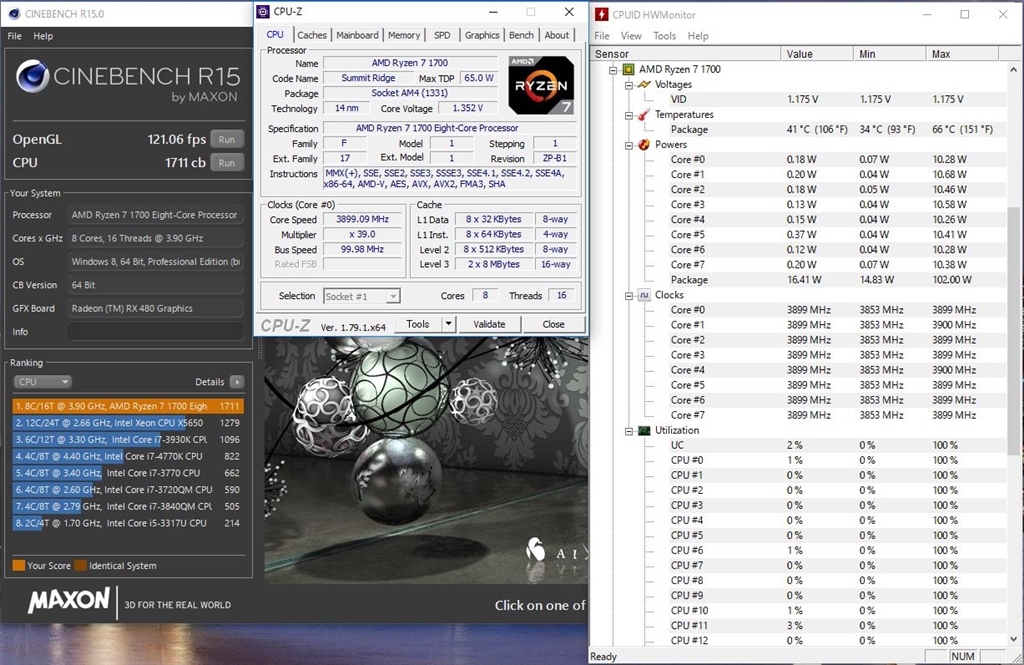This screenshot has width=1024, height=665.
Task: Click the Cinebench title bar app icon
Action: click(x=14, y=14)
